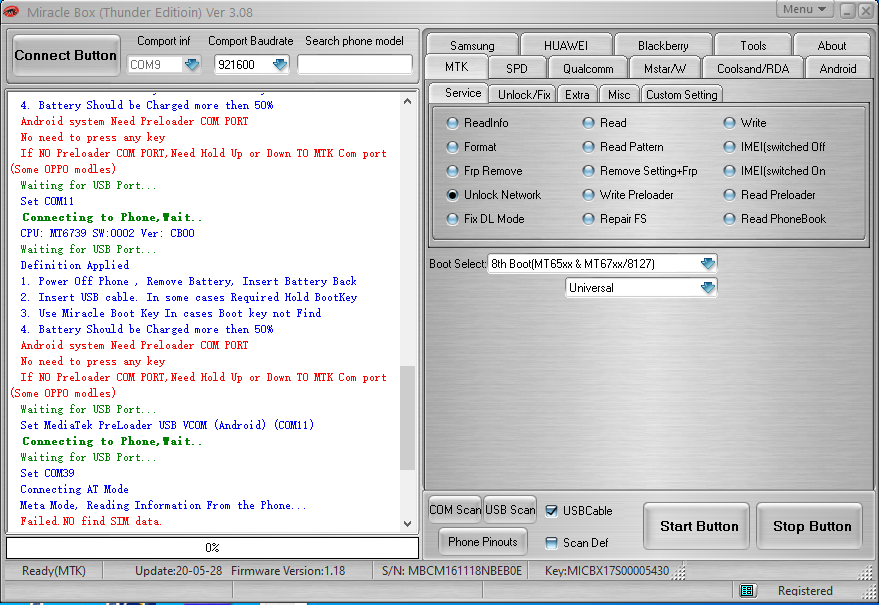
Task: Open the Comport Baudrate dropdown arrow
Action: [280, 64]
